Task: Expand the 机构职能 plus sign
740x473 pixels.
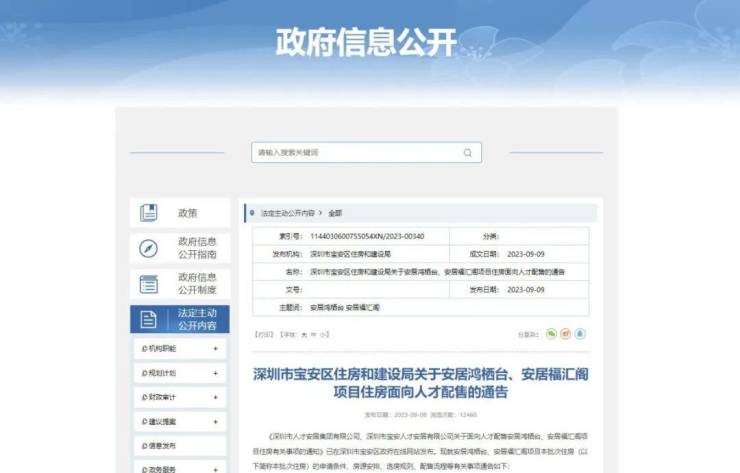Action: coord(216,348)
